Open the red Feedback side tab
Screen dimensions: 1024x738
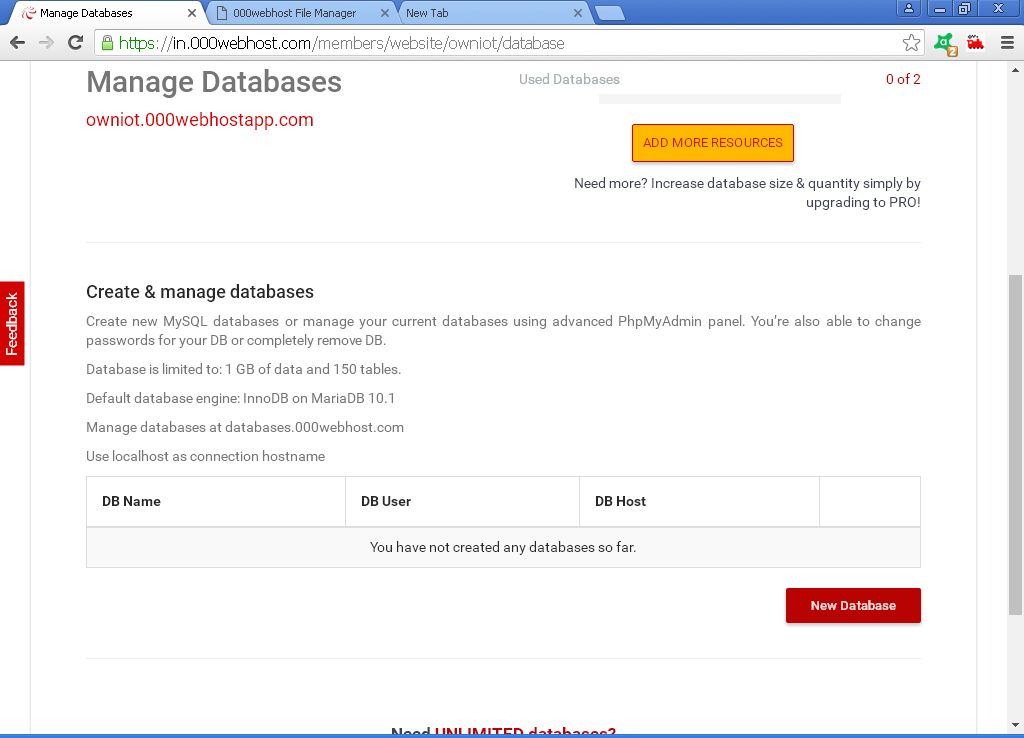[x=12, y=323]
